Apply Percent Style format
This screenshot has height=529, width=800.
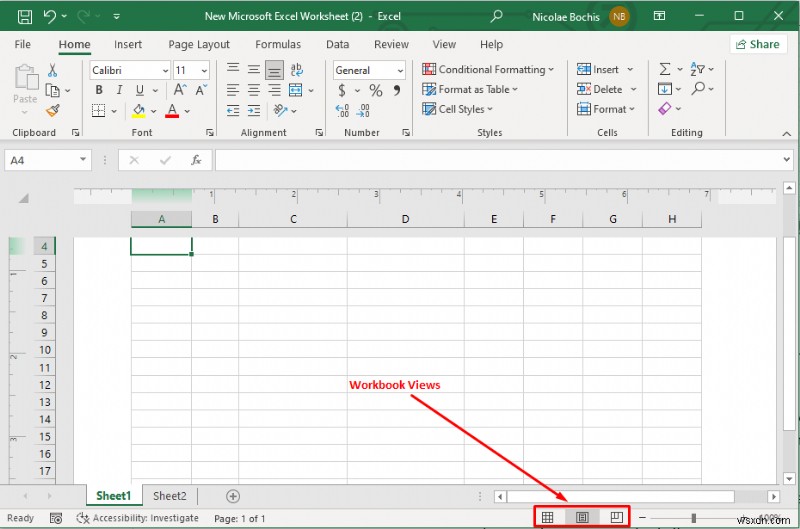(x=376, y=91)
